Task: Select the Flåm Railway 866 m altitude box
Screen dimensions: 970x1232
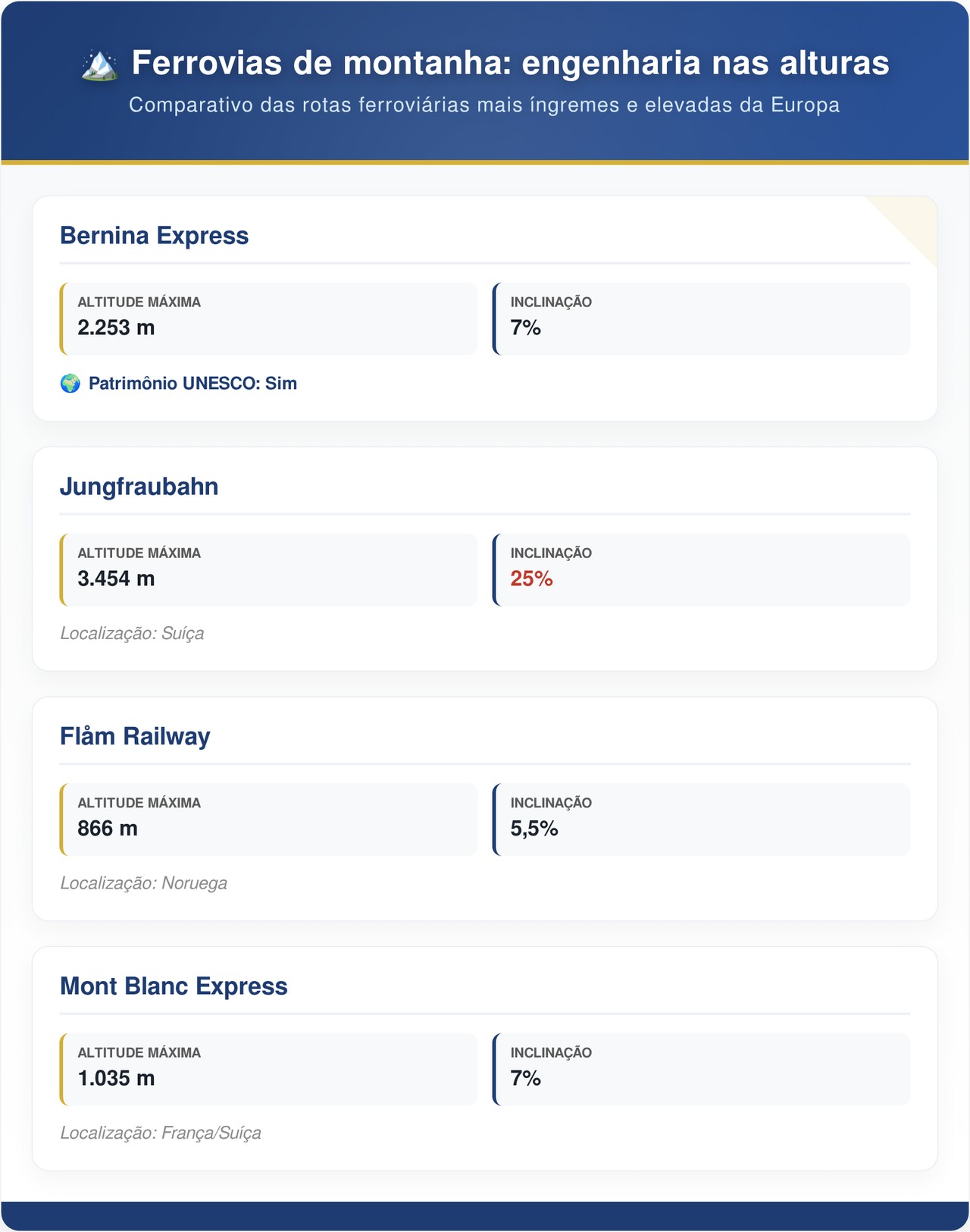Action: 269,820
